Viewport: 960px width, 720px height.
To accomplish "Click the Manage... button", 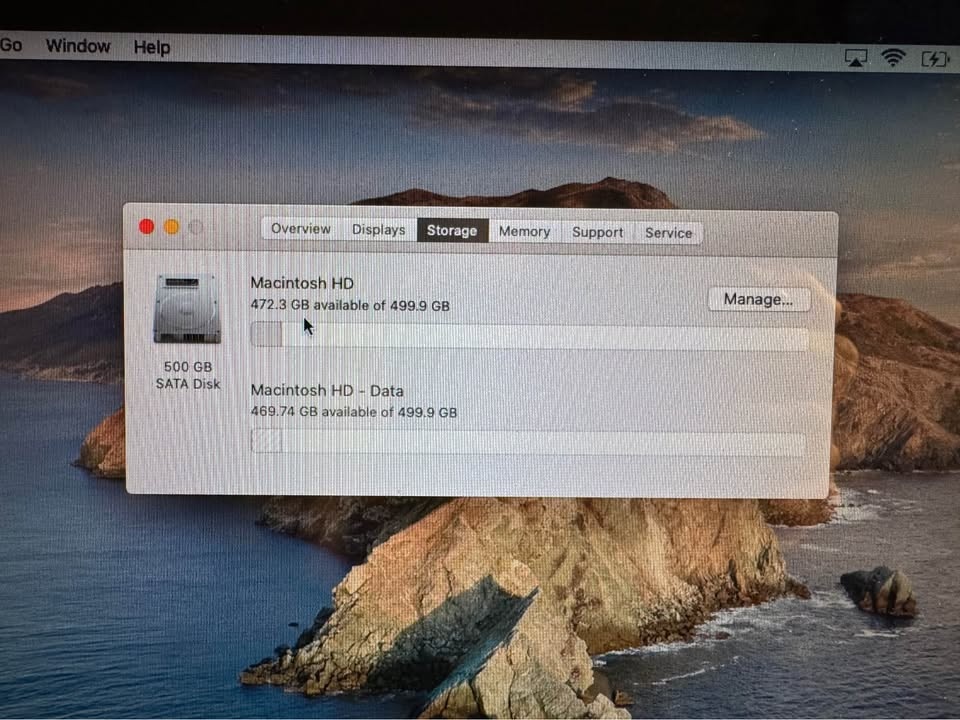I will 759,299.
